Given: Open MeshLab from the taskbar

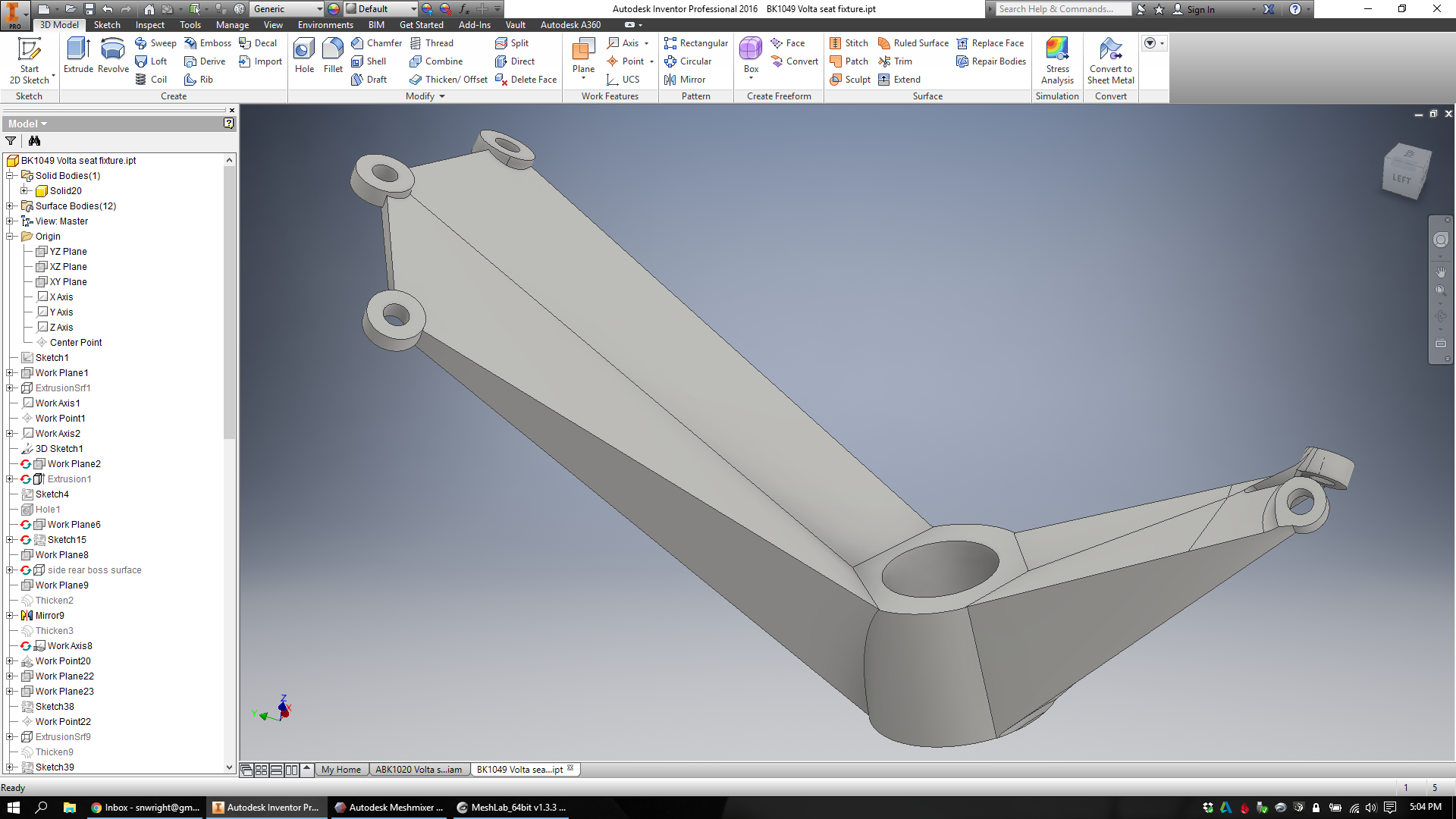Looking at the screenshot, I should pyautogui.click(x=512, y=808).
